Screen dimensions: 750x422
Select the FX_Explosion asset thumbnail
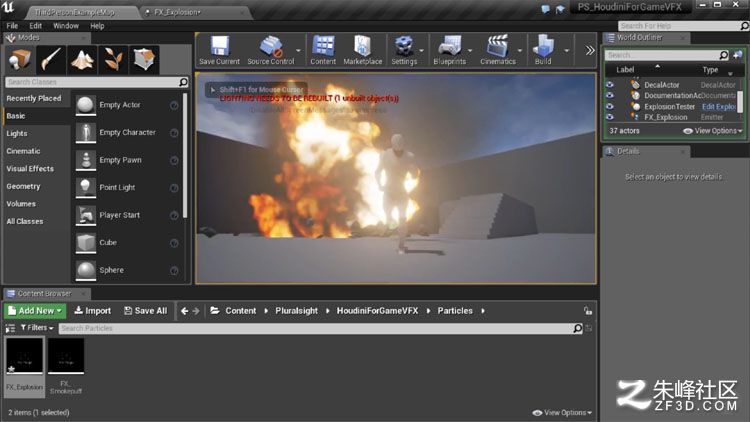24,356
